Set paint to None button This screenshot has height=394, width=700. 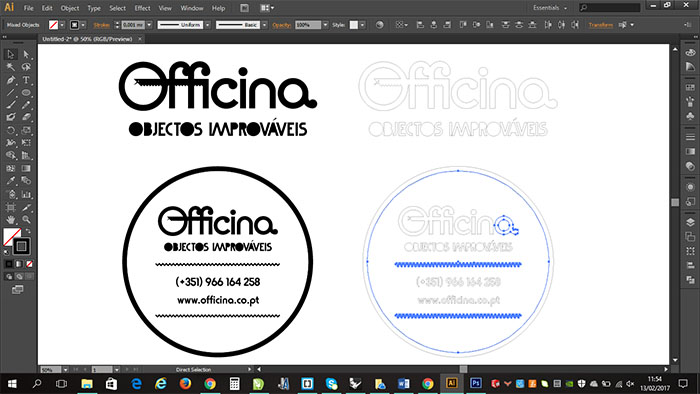pos(29,264)
